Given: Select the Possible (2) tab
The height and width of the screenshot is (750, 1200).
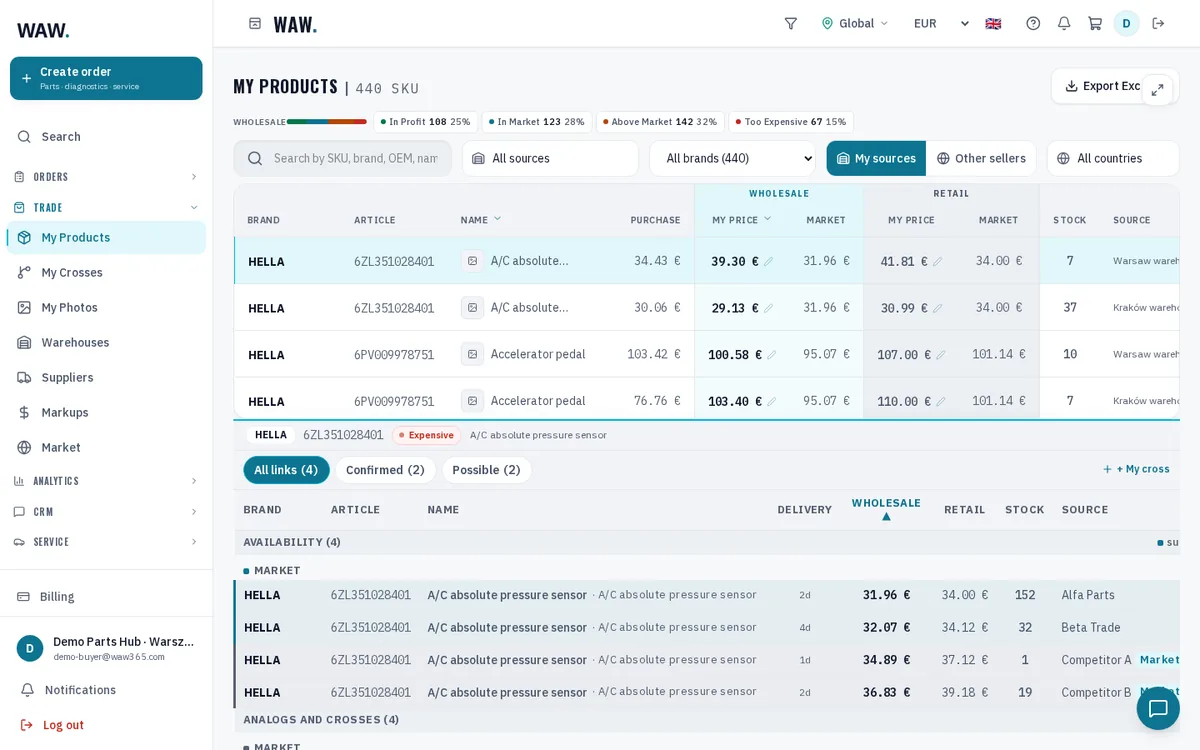Looking at the screenshot, I should click(x=486, y=470).
